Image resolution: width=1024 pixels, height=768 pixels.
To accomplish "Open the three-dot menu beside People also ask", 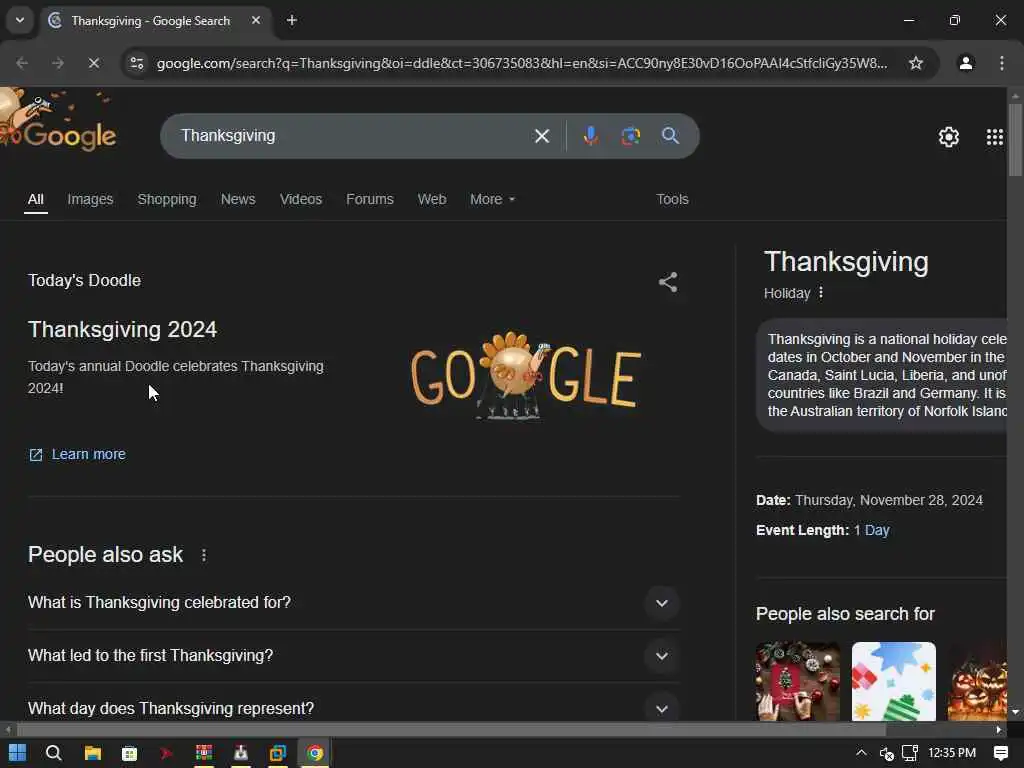I will (204, 555).
